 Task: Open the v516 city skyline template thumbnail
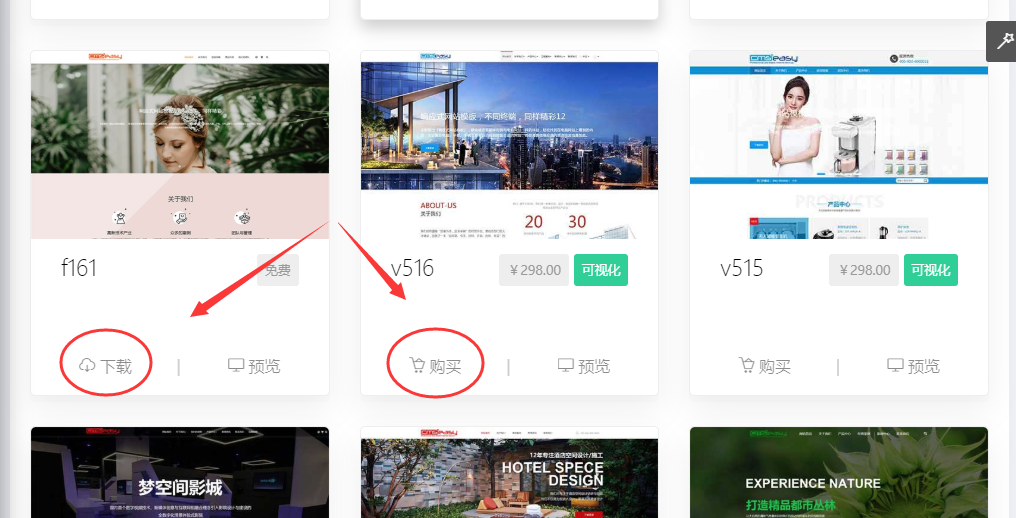[509, 145]
